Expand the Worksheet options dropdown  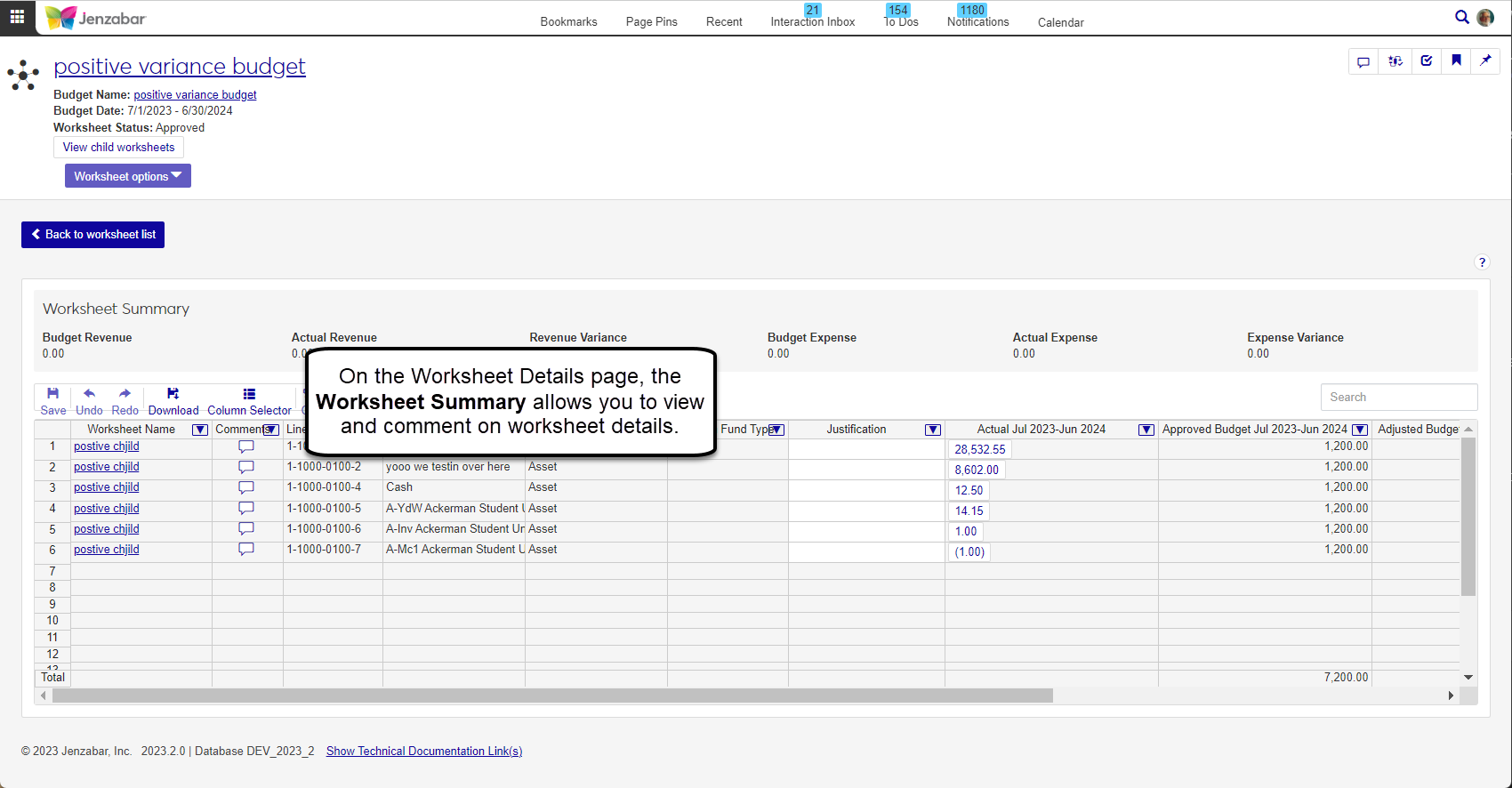click(128, 176)
